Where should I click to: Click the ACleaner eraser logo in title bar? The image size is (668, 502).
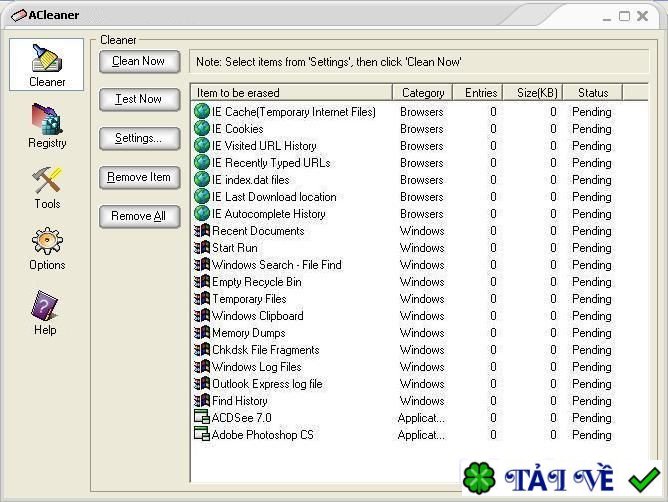pyautogui.click(x=18, y=15)
